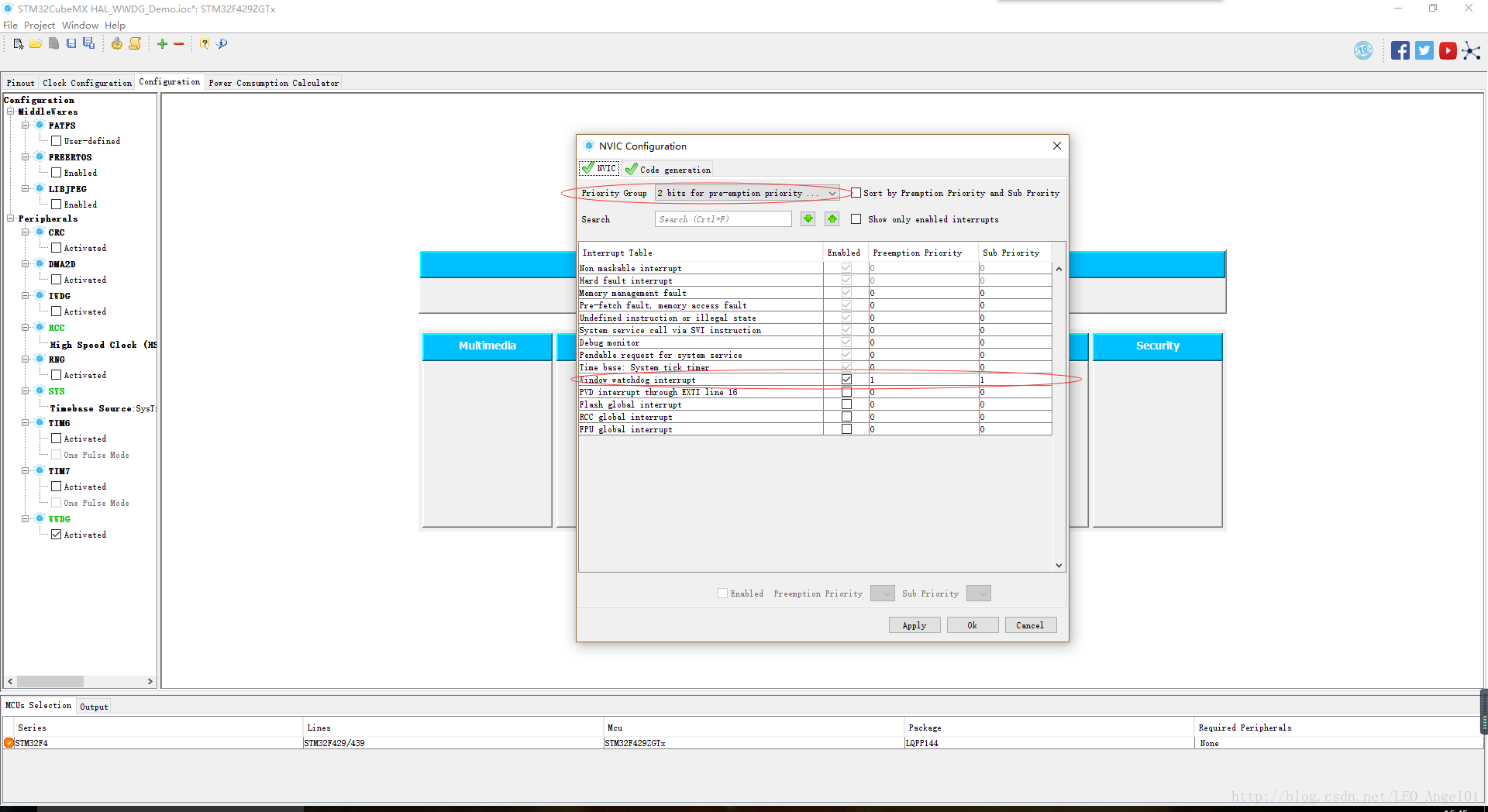The image size is (1488, 812).
Task: Click the Save Project As icon
Action: click(89, 44)
